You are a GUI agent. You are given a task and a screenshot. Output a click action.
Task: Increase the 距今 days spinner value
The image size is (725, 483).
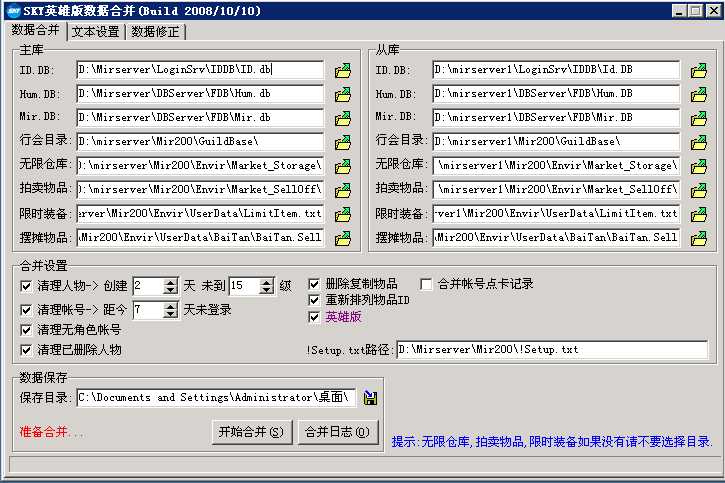click(170, 306)
